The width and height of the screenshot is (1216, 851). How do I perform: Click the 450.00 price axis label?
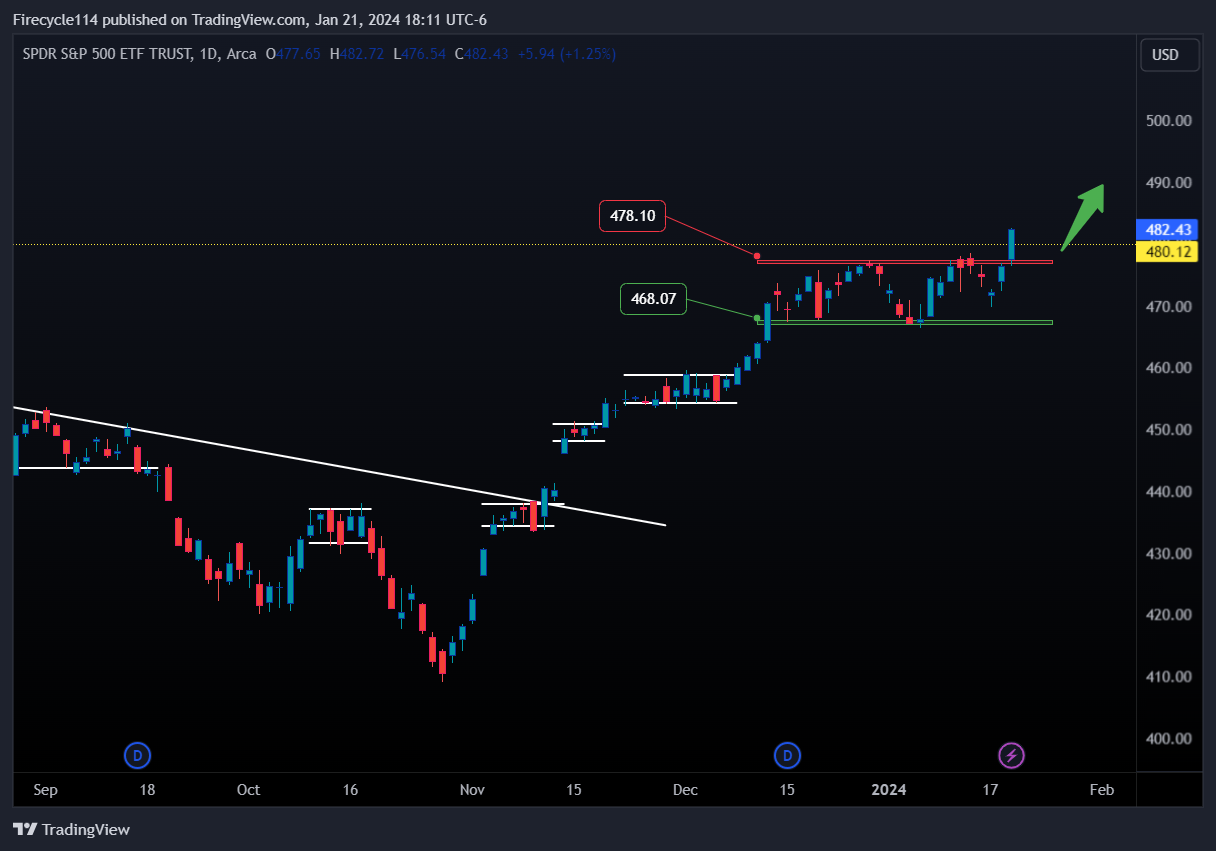1169,429
